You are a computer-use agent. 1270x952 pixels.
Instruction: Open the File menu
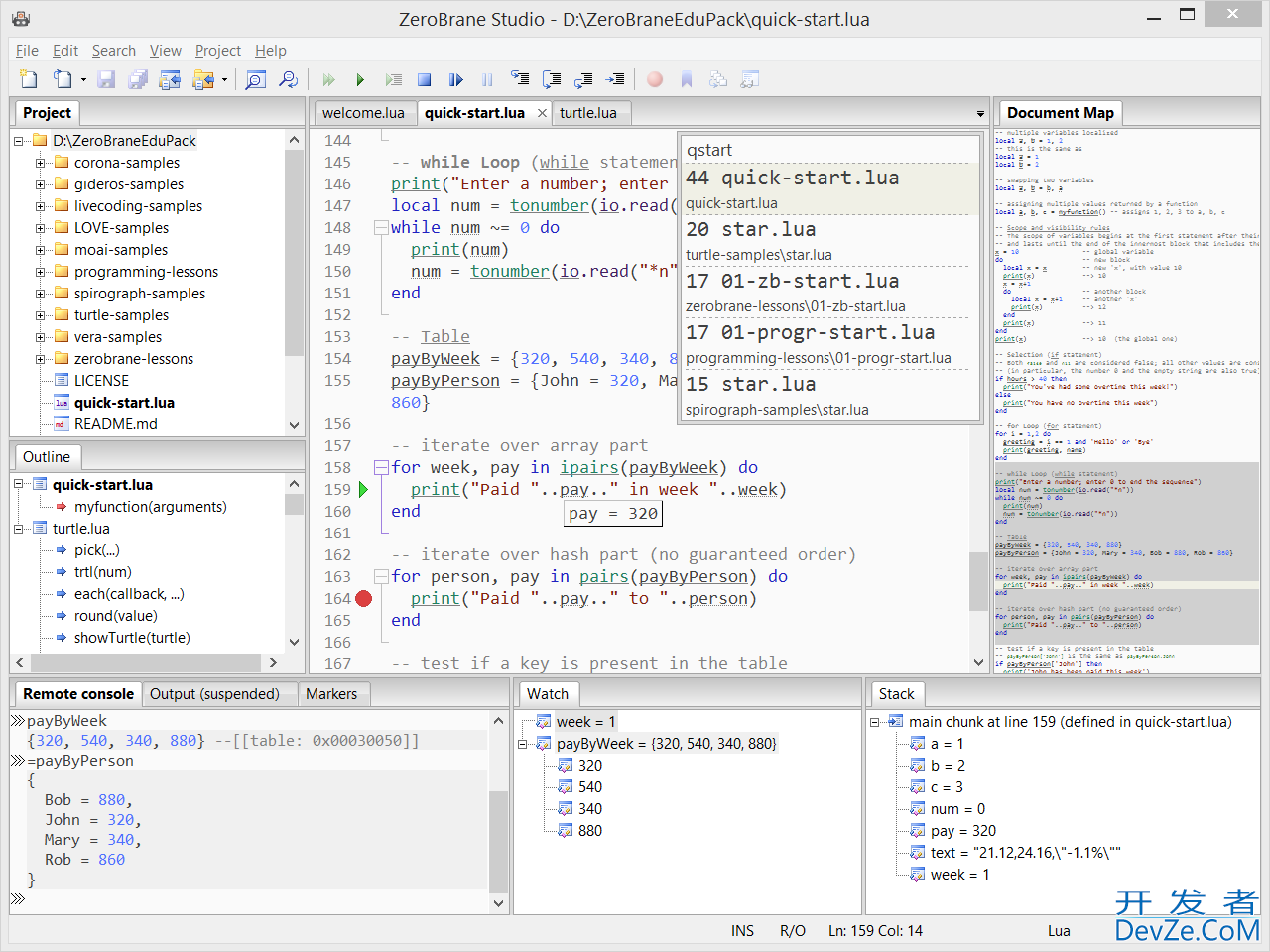pyautogui.click(x=27, y=51)
